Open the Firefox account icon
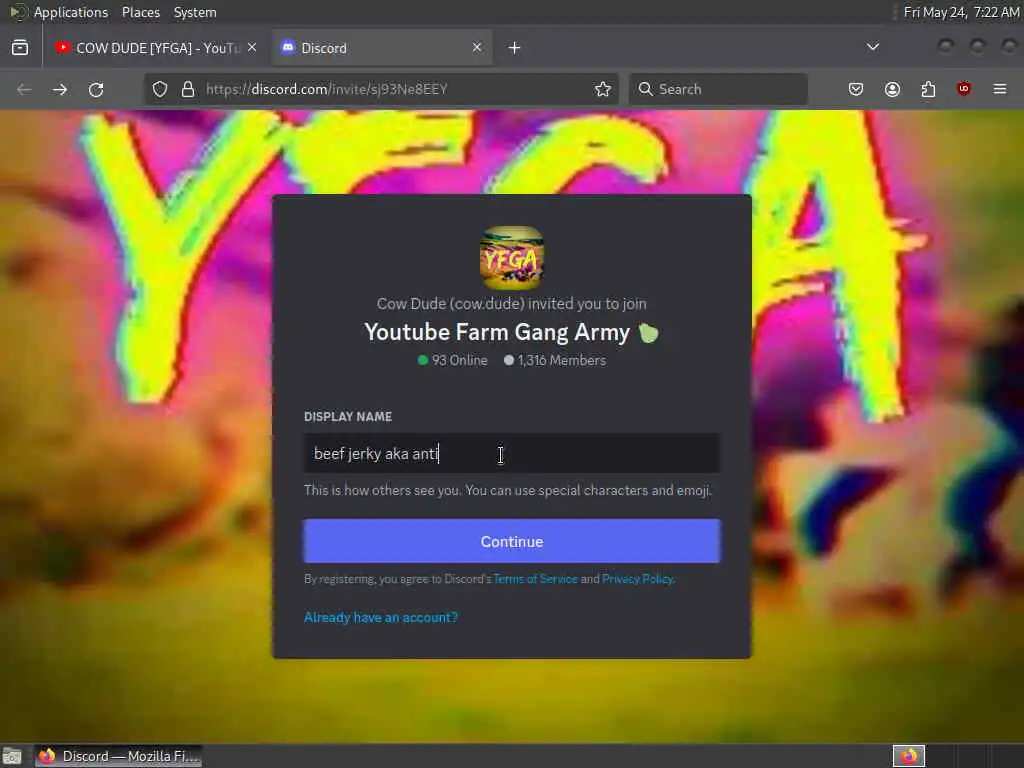This screenshot has width=1024, height=768. click(x=892, y=89)
